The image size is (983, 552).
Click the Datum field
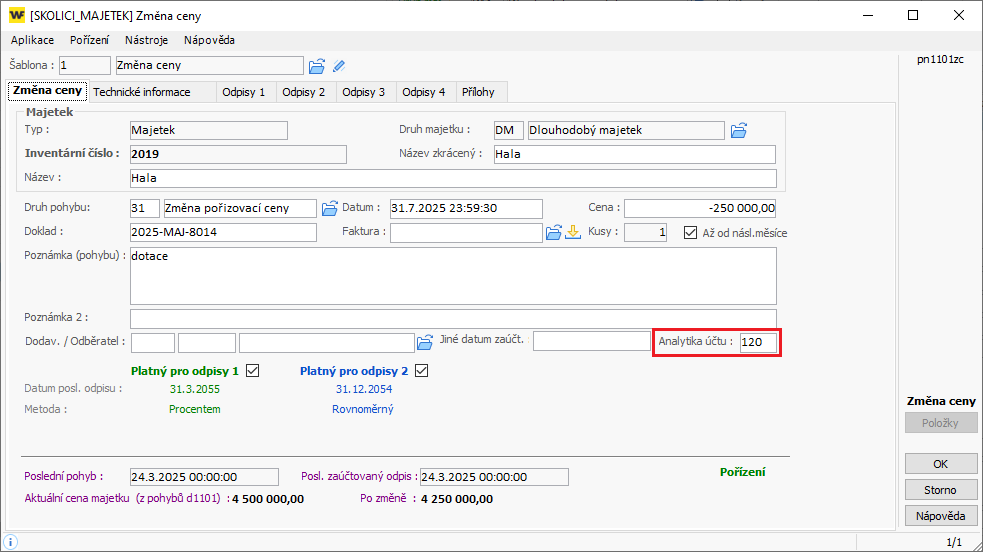466,208
